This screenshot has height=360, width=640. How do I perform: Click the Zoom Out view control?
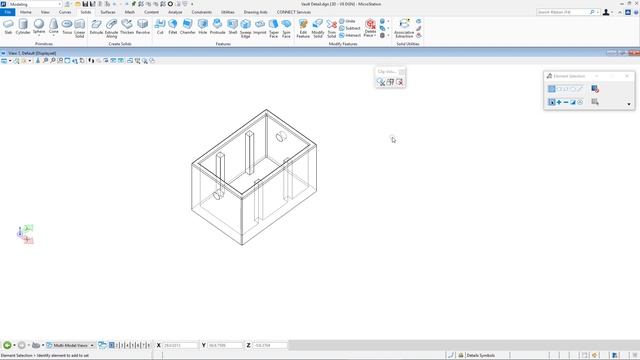(x=53, y=61)
